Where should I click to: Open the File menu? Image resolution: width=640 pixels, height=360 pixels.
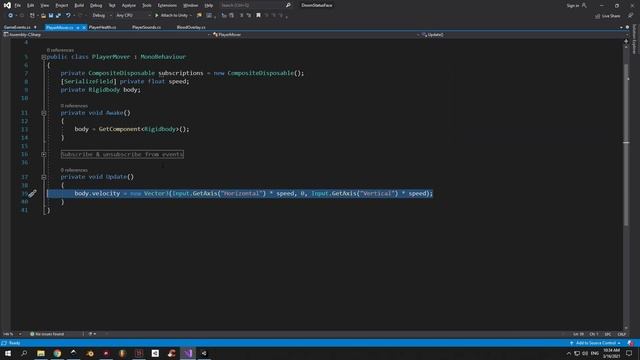tap(18, 5)
